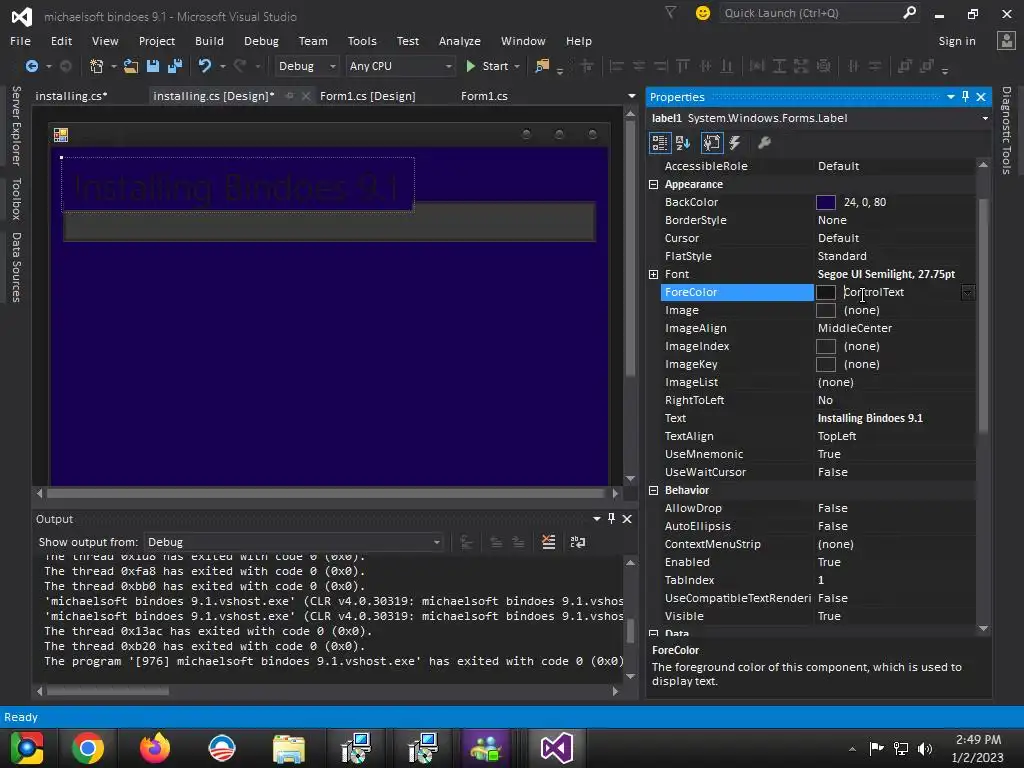
Task: Navigate backward with the blue back arrow
Action: point(31,66)
